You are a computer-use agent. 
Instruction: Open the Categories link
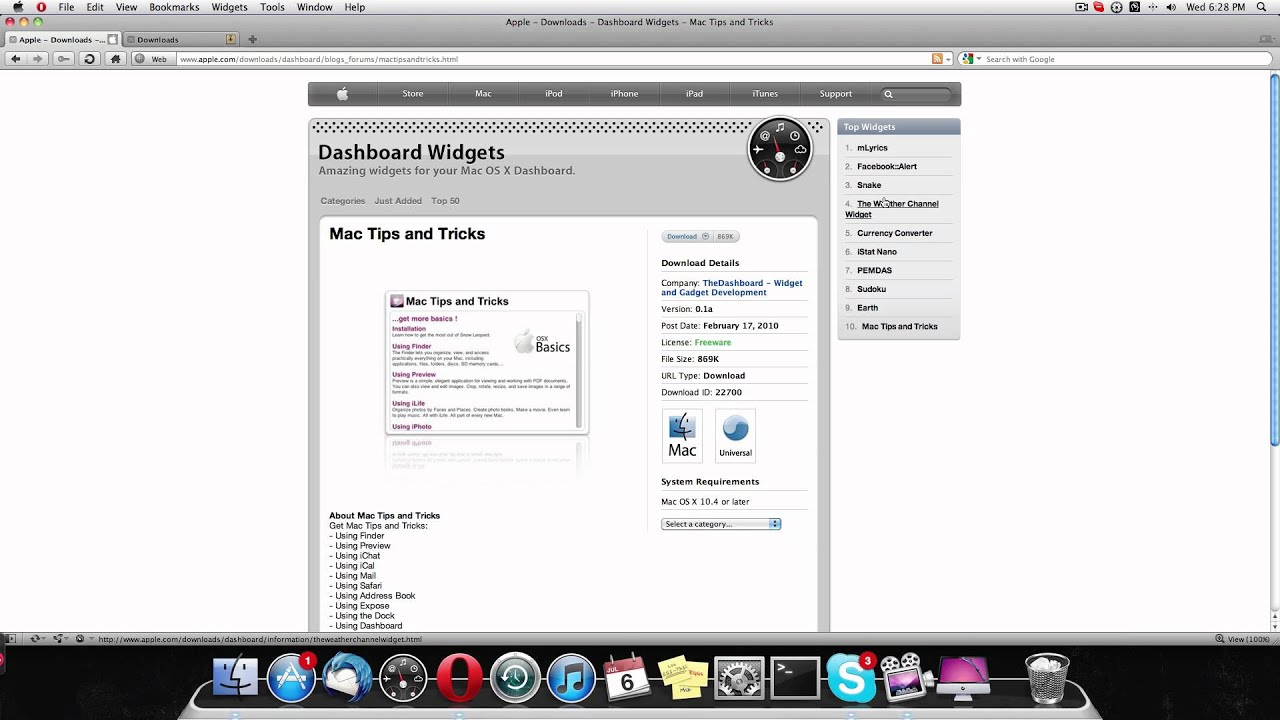343,201
